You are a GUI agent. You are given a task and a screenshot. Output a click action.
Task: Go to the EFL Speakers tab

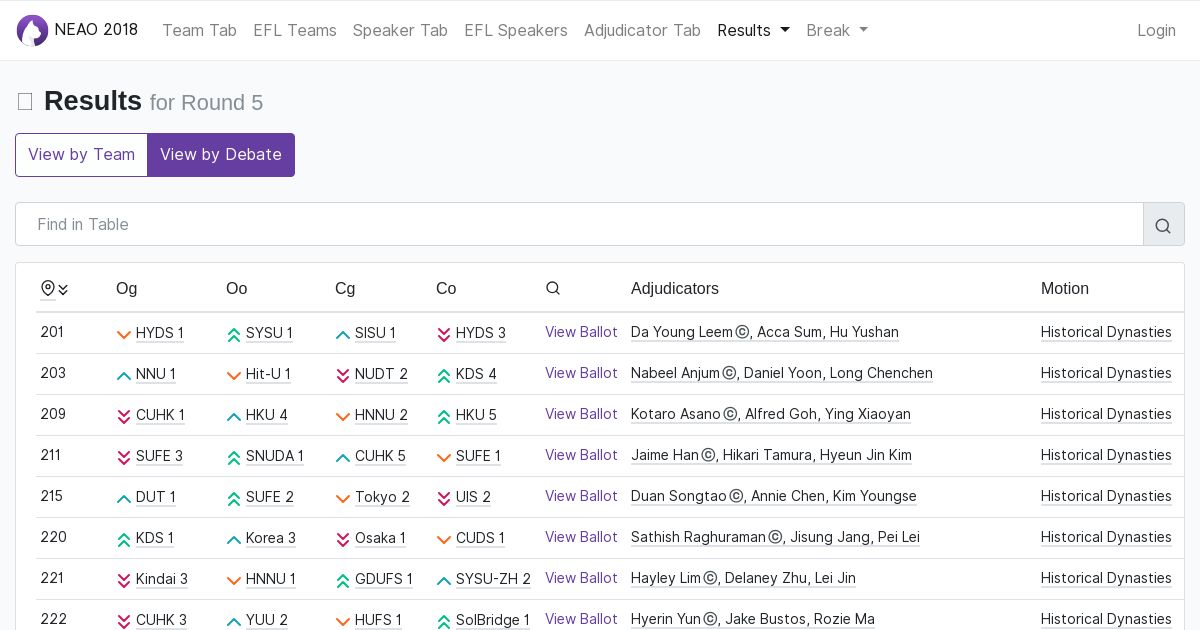(x=516, y=30)
